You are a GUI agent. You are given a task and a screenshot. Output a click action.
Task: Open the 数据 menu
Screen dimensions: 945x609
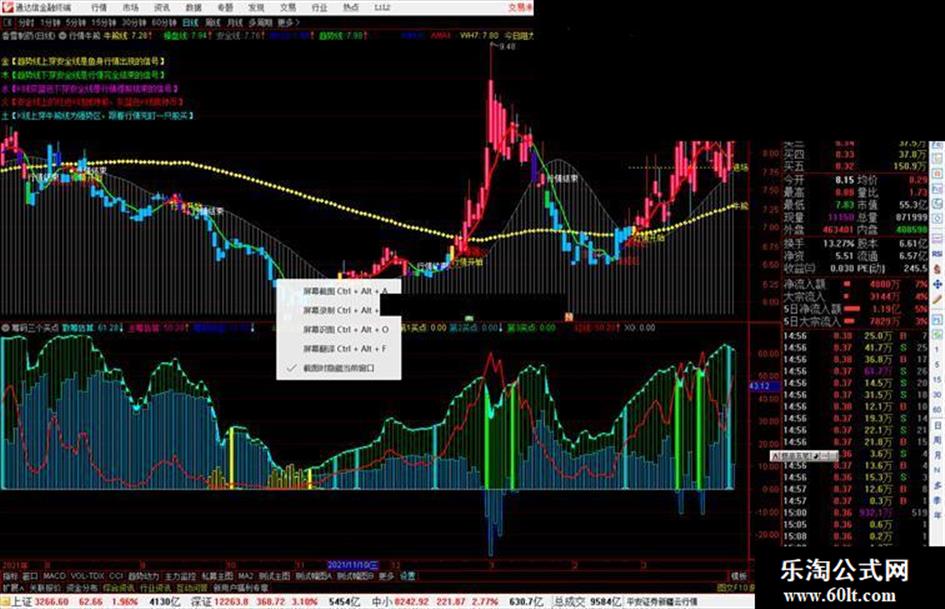[193, 8]
